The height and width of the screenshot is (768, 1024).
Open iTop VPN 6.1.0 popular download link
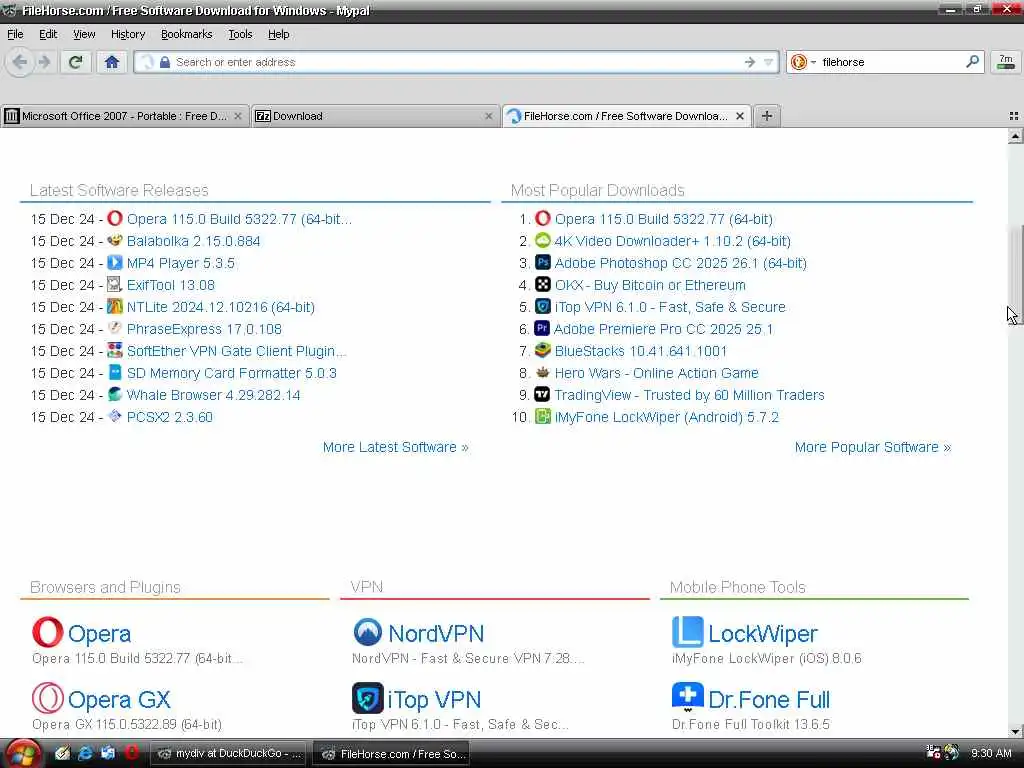[x=670, y=307]
